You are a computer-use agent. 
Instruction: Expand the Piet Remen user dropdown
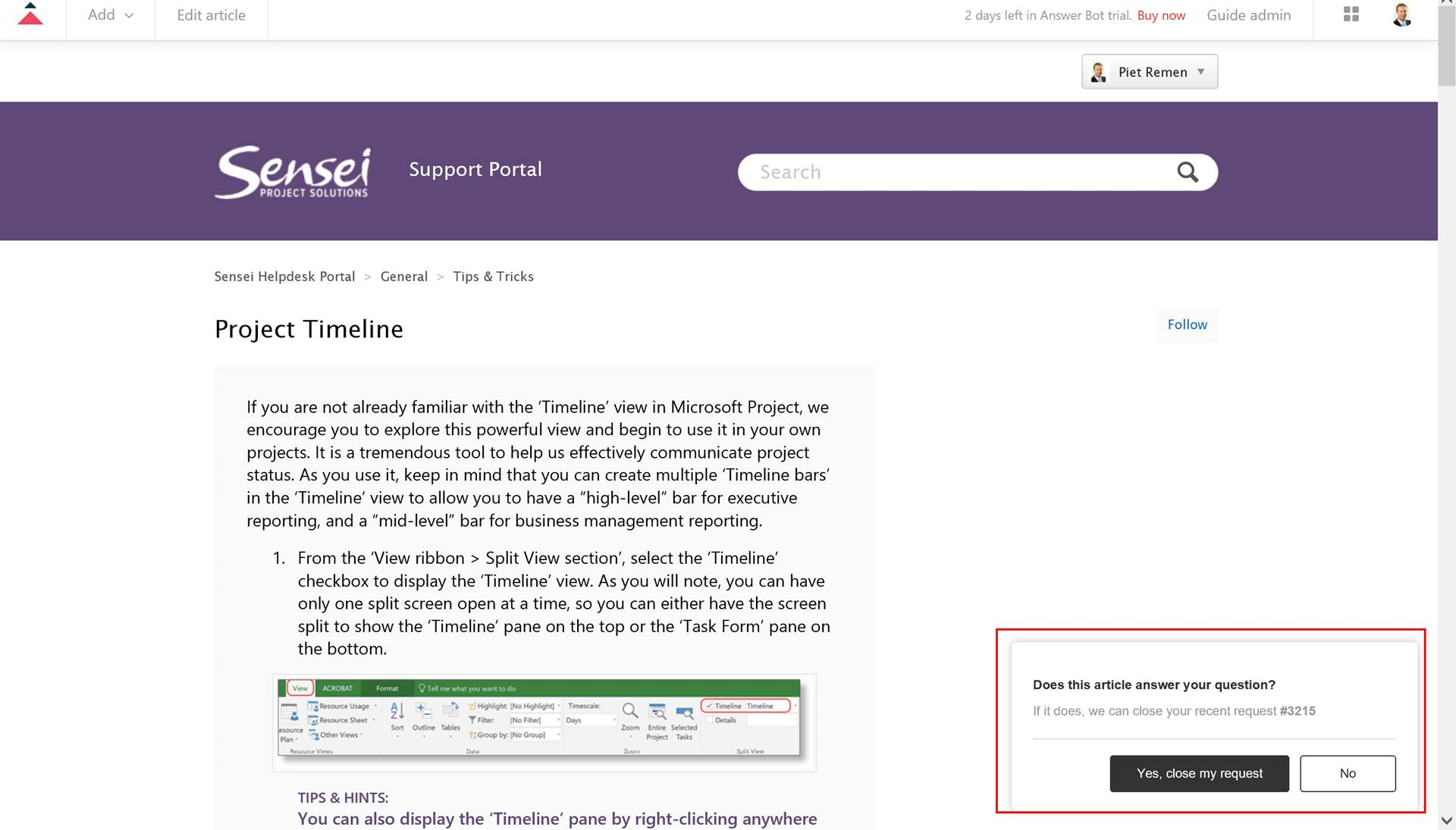(x=1149, y=72)
